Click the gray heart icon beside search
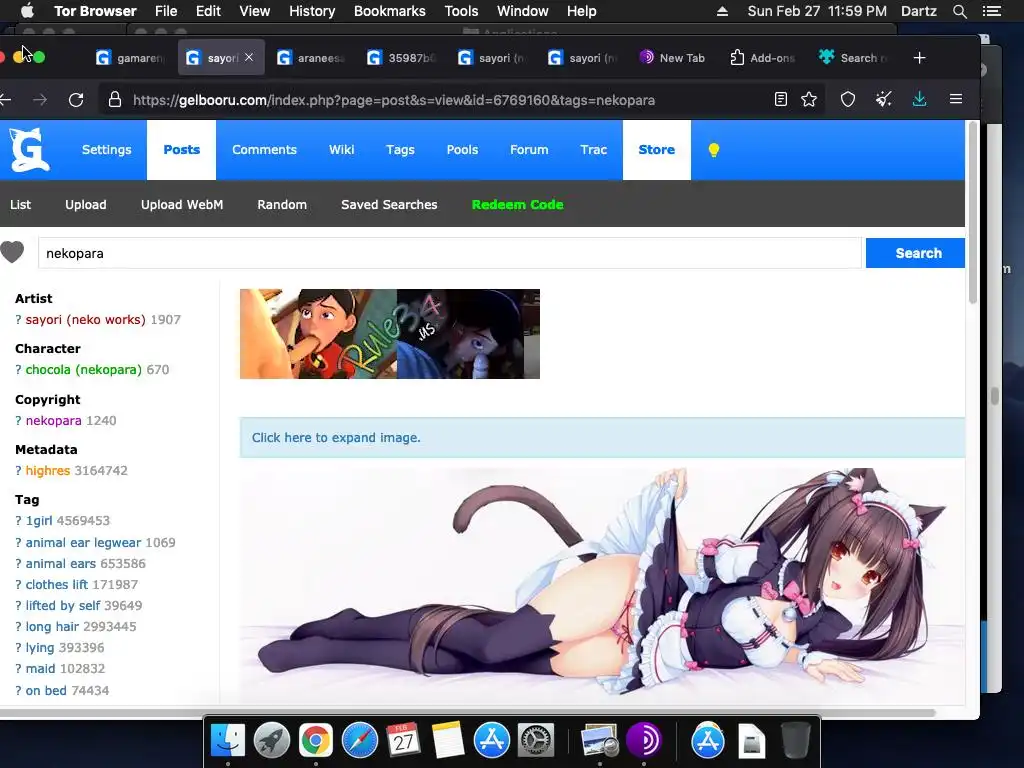This screenshot has height=768, width=1024. click(12, 252)
